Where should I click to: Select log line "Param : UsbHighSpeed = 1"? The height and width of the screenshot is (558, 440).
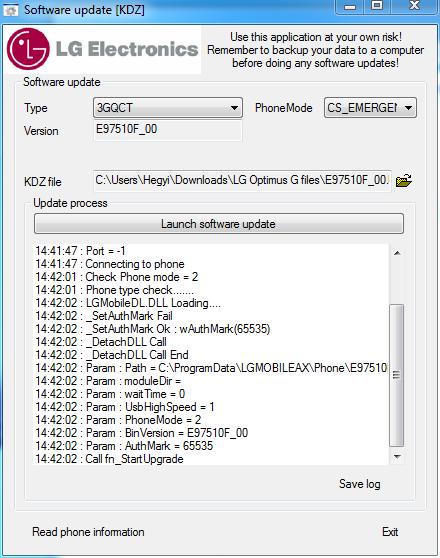125,407
